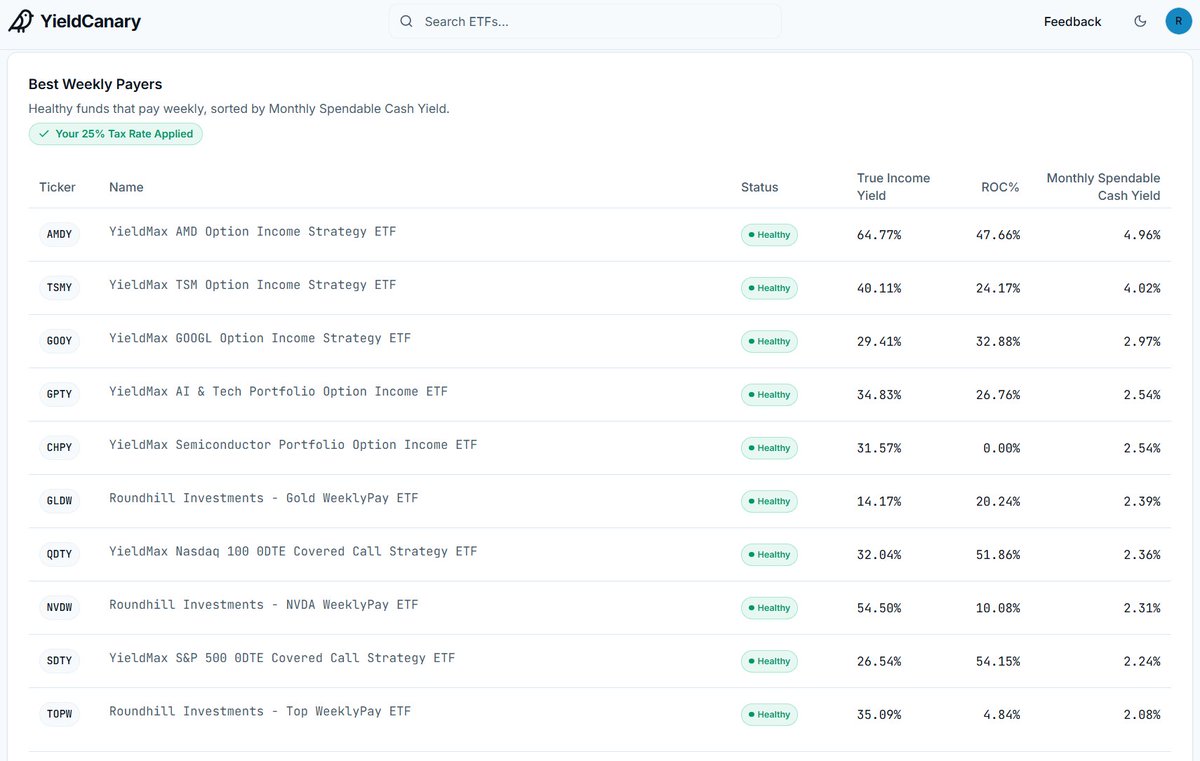Open the NVDW ticker chip
The width and height of the screenshot is (1200, 761).
click(x=60, y=608)
